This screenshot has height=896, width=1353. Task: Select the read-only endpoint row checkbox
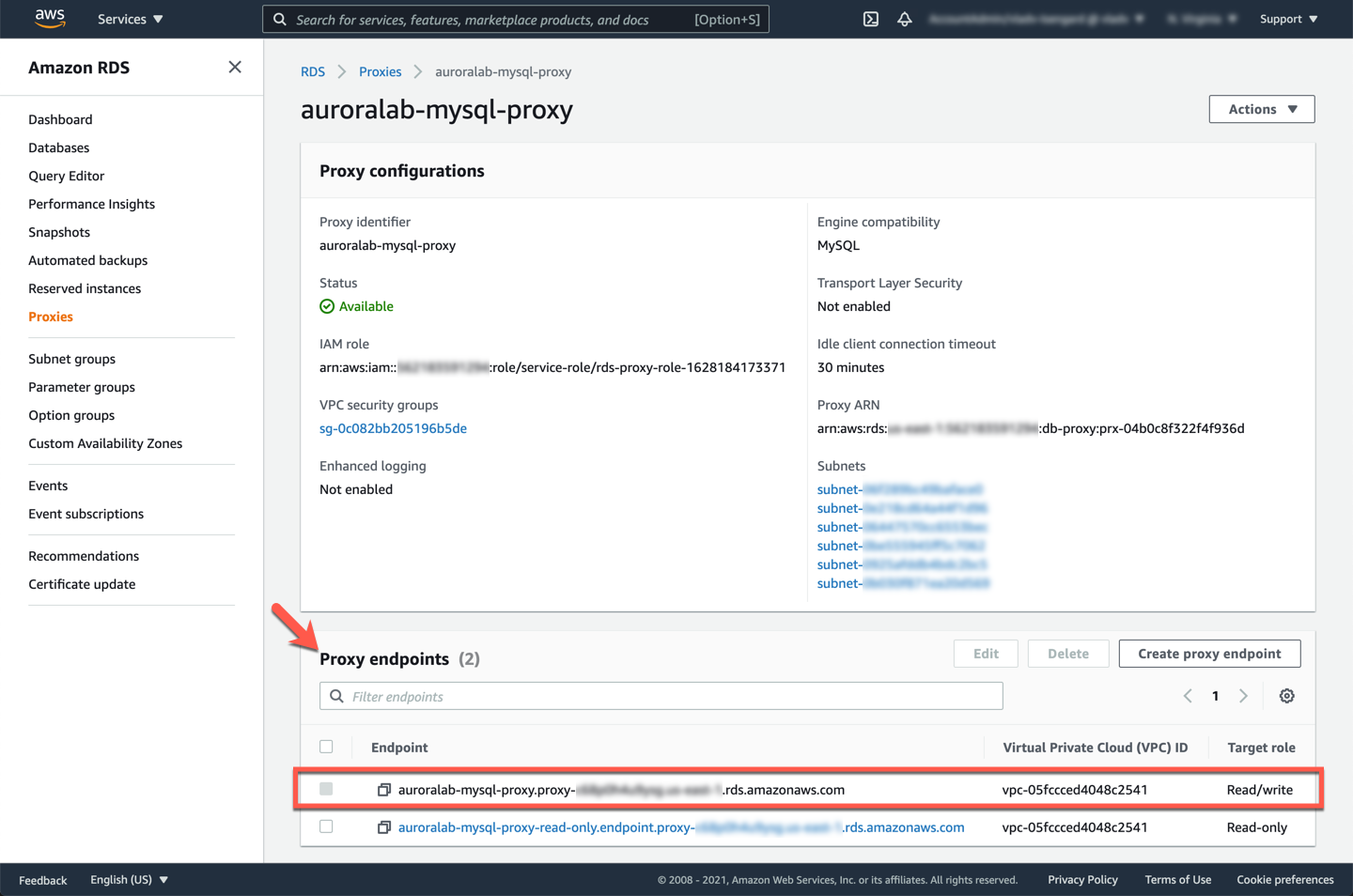(326, 826)
